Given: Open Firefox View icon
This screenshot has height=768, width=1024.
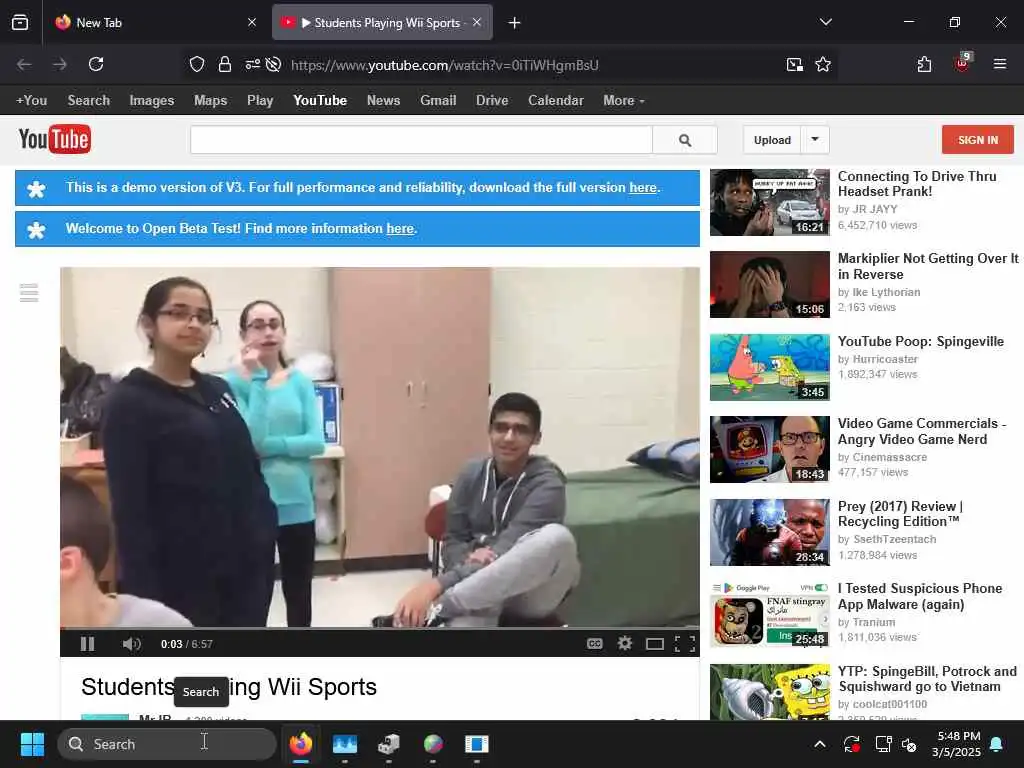Looking at the screenshot, I should click(20, 23).
